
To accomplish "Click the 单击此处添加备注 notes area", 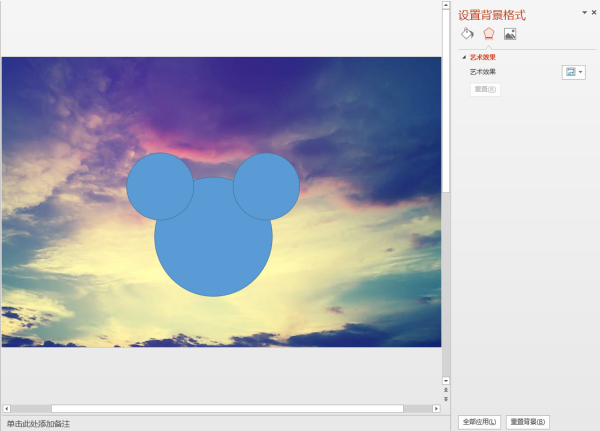I will pyautogui.click(x=38, y=424).
